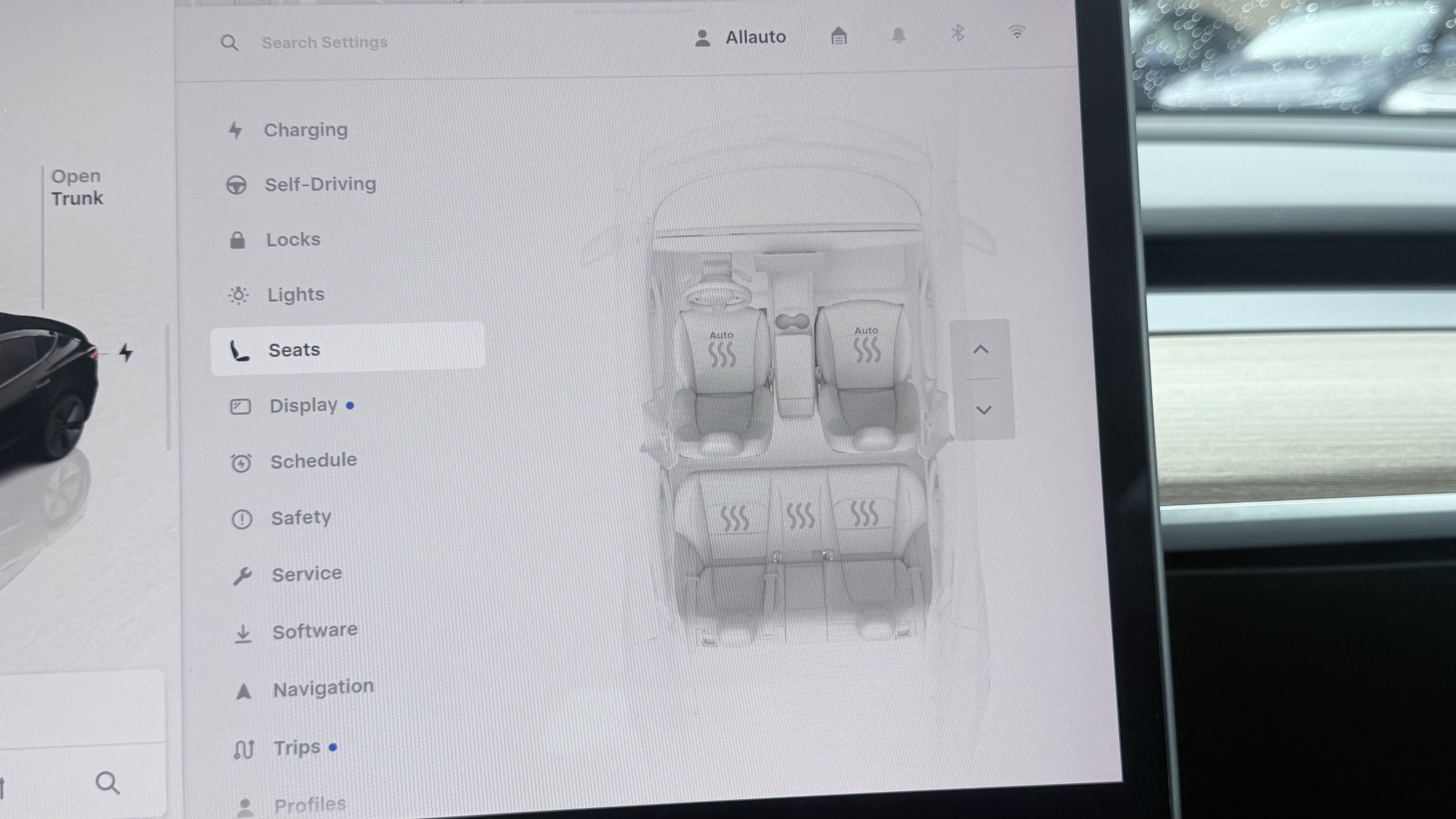This screenshot has width=1456, height=819.
Task: Open notifications bell icon
Action: [x=898, y=35]
